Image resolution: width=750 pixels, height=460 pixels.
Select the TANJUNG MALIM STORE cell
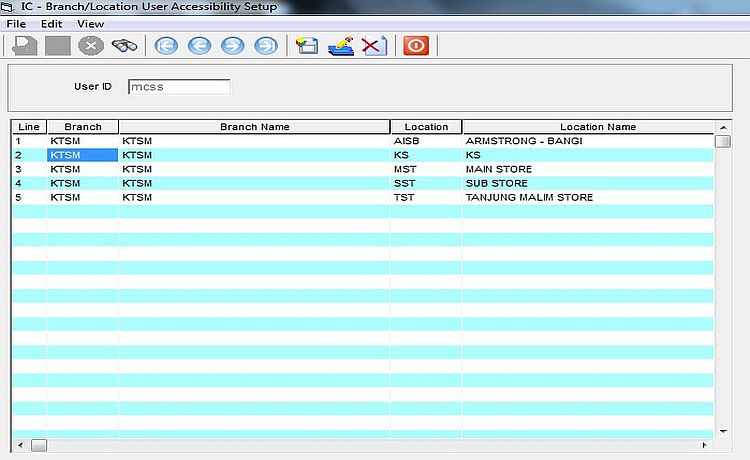[529, 197]
